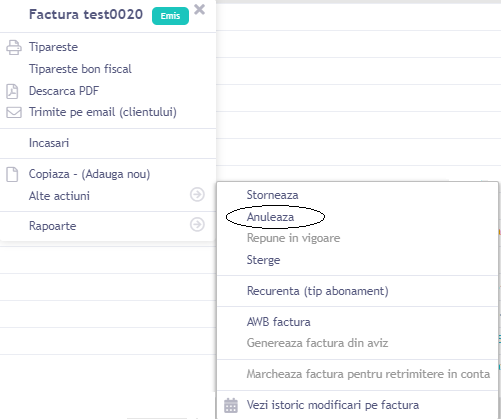Image resolution: width=501 pixels, height=419 pixels.
Task: Click the Descarca PDF option
Action: tap(64, 91)
